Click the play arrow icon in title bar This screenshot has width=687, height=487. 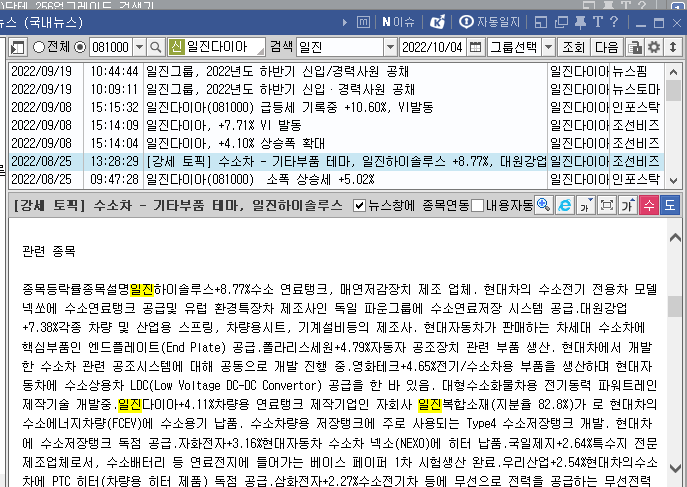(x=345, y=22)
